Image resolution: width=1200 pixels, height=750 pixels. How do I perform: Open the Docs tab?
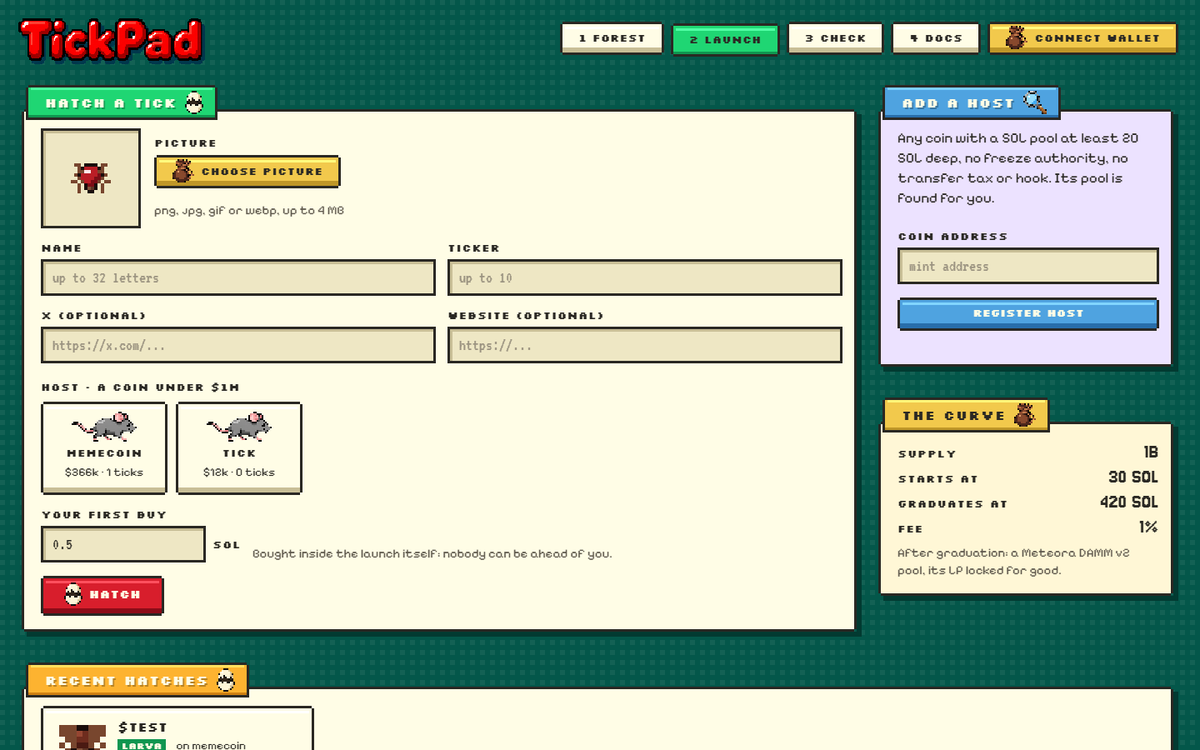[936, 38]
